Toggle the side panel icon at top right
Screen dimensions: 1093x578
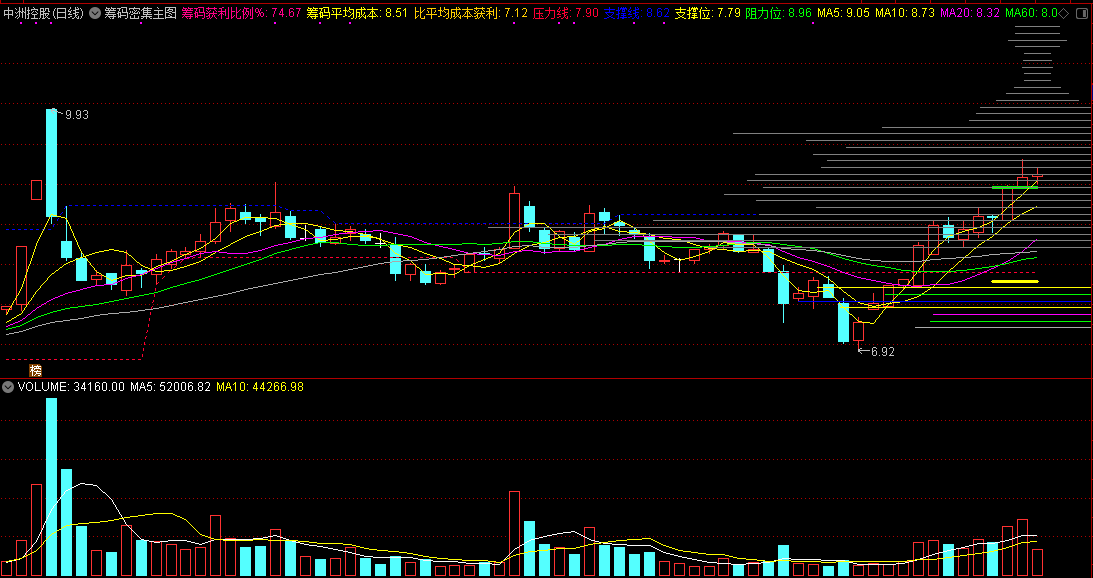click(1080, 13)
